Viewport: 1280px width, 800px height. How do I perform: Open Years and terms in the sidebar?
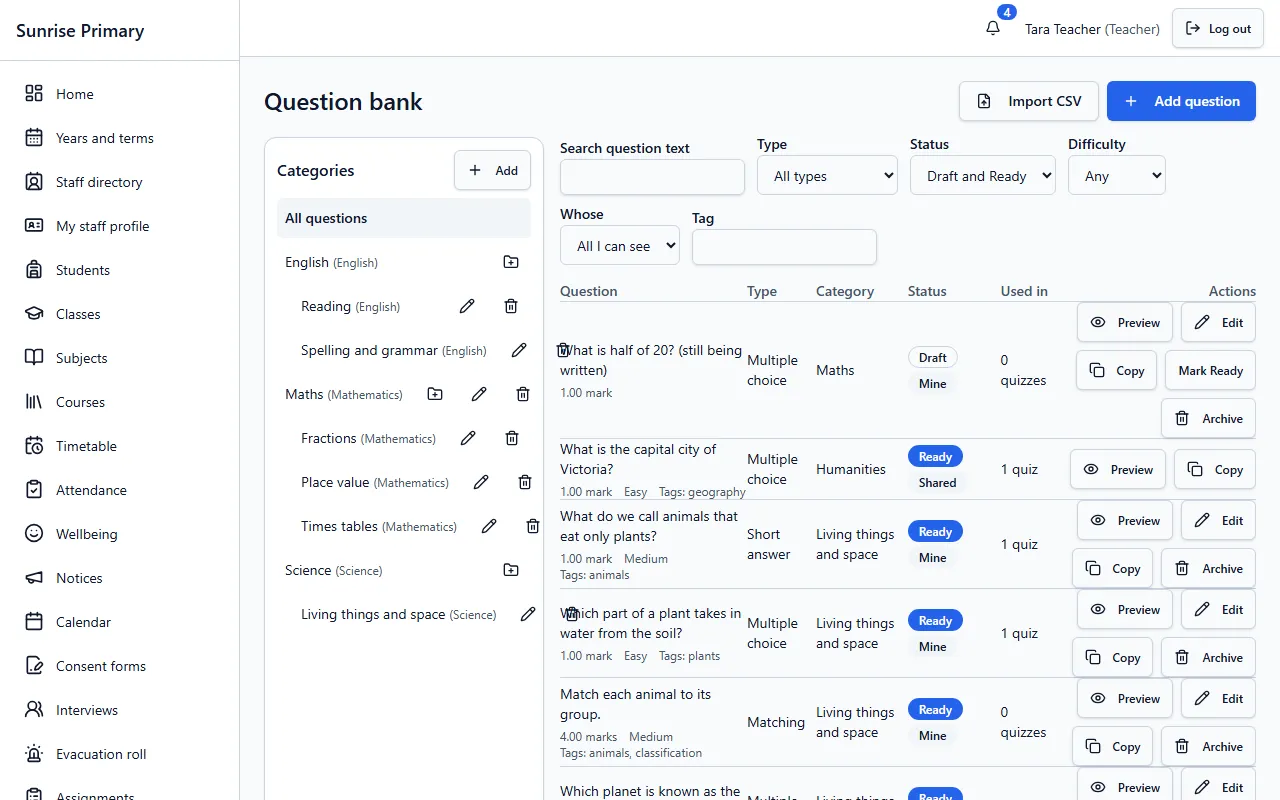[x=120, y=138]
